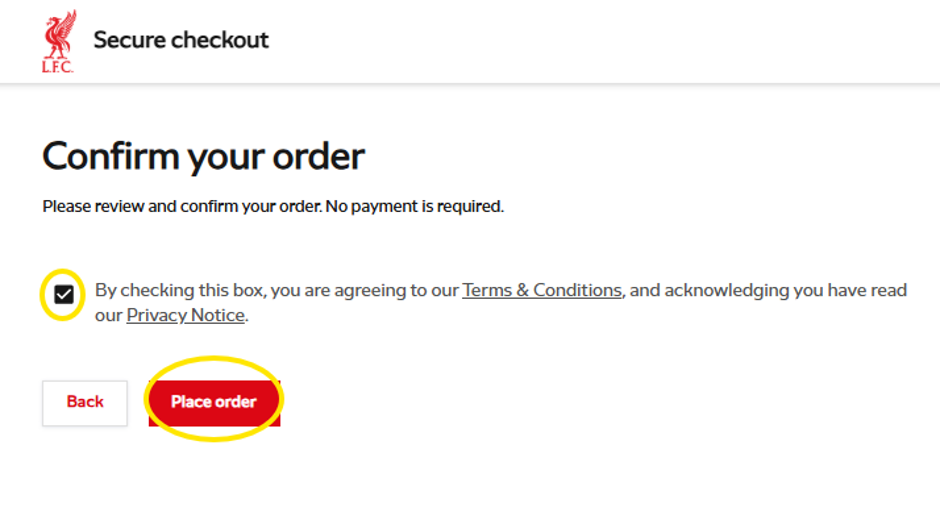Screen dimensions: 940x520
Task: Open the Terms & Conditions link
Action: [542, 290]
